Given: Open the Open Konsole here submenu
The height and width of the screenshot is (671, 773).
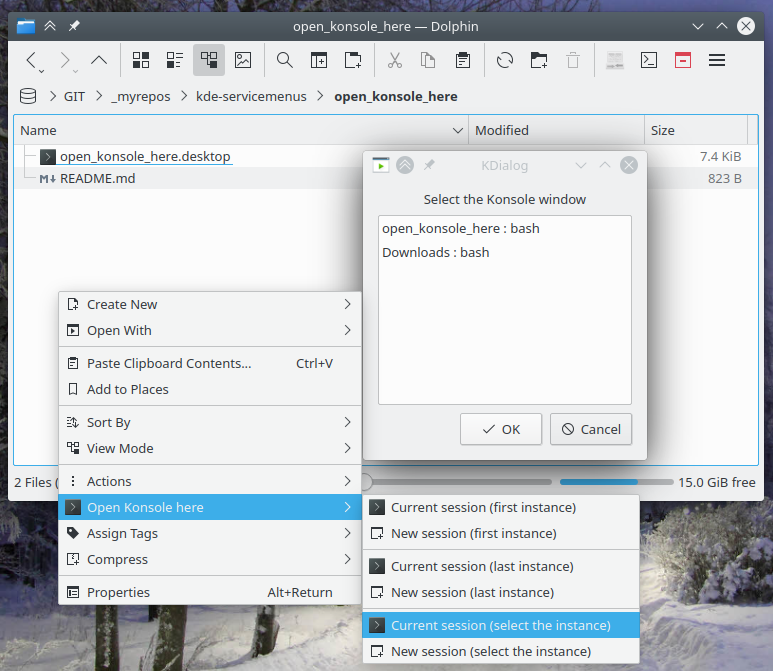Looking at the screenshot, I should click(x=210, y=507).
